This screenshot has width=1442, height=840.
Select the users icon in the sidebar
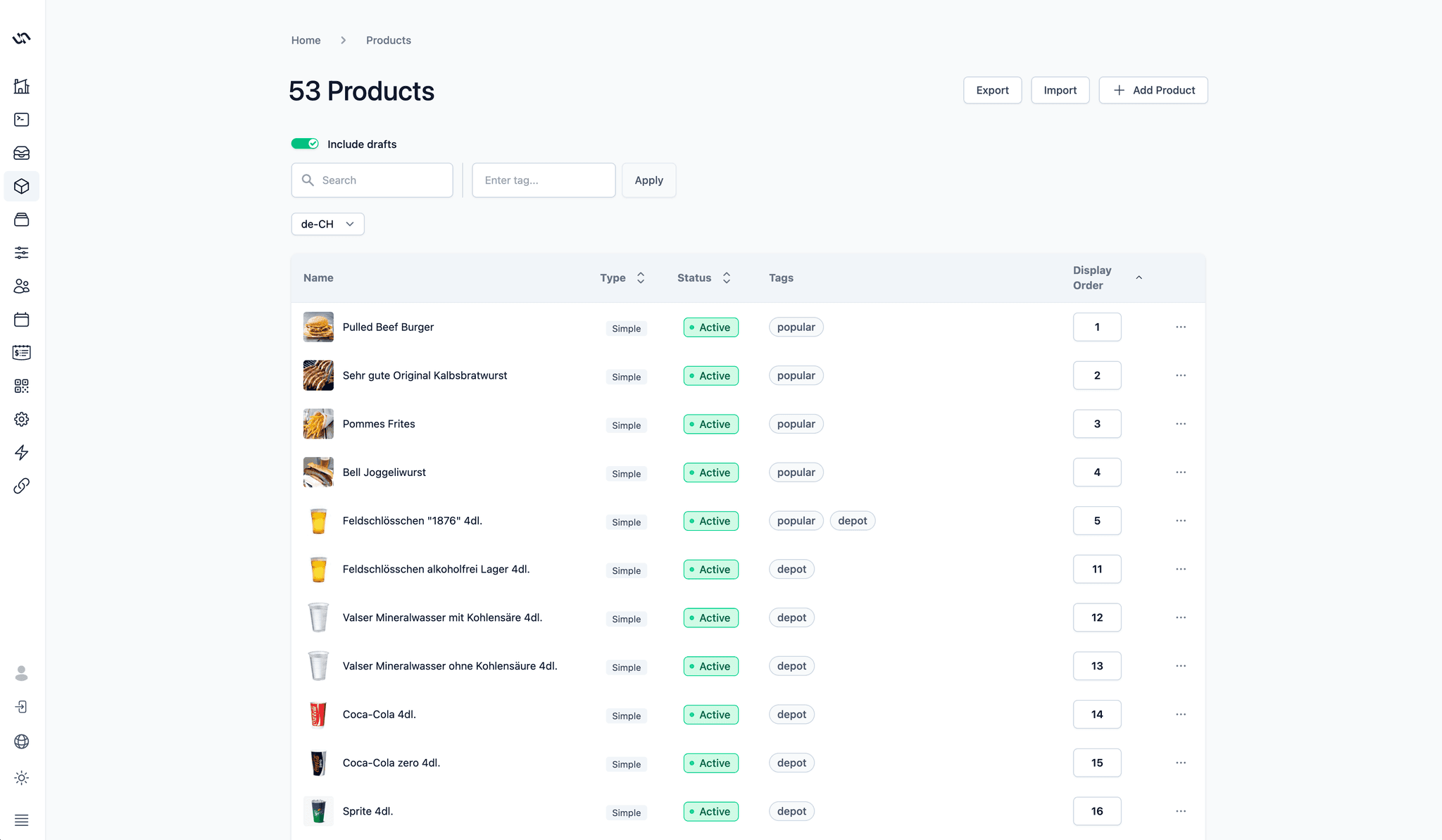[x=21, y=286]
